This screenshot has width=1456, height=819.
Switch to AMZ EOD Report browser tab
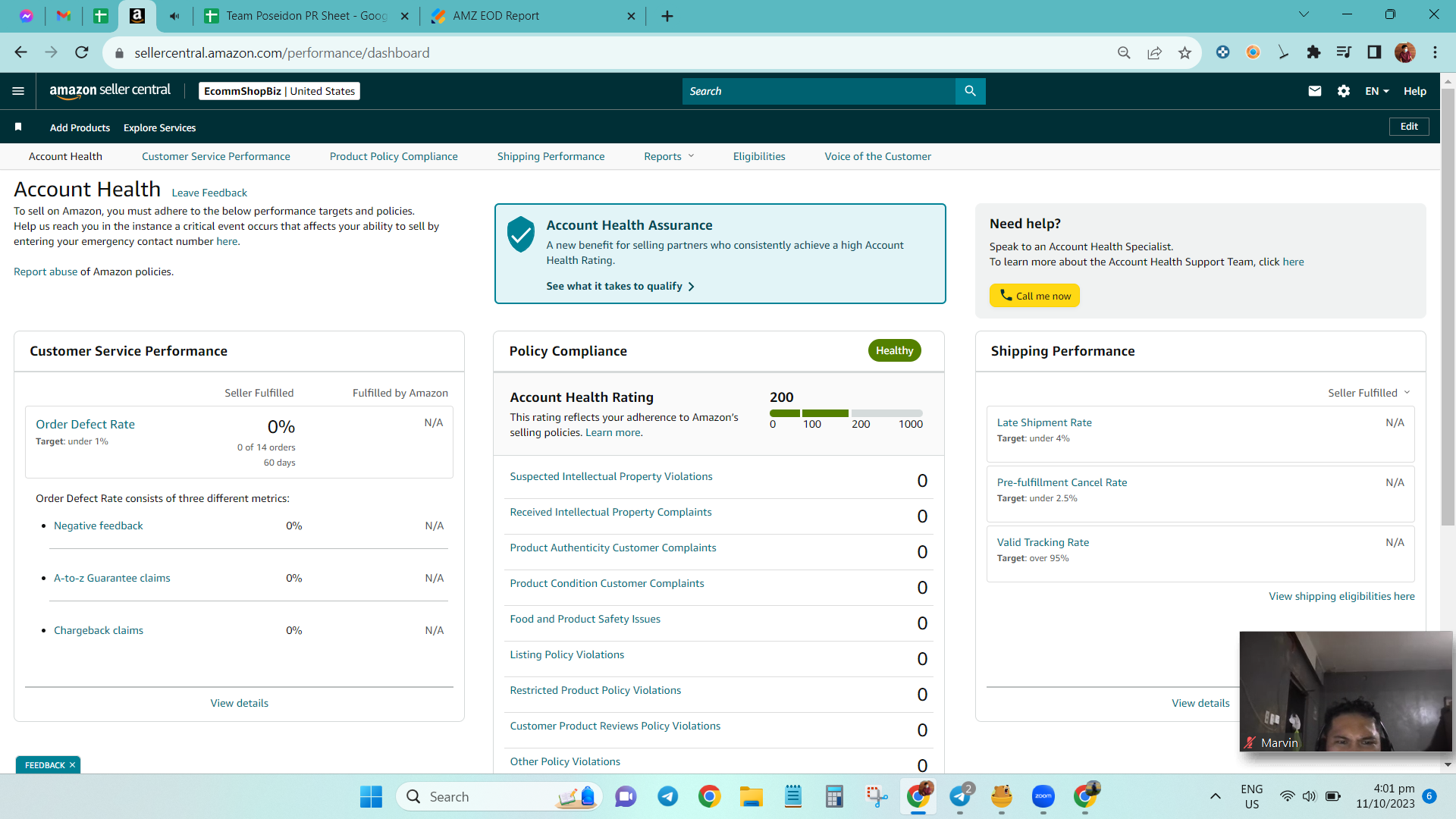(533, 16)
